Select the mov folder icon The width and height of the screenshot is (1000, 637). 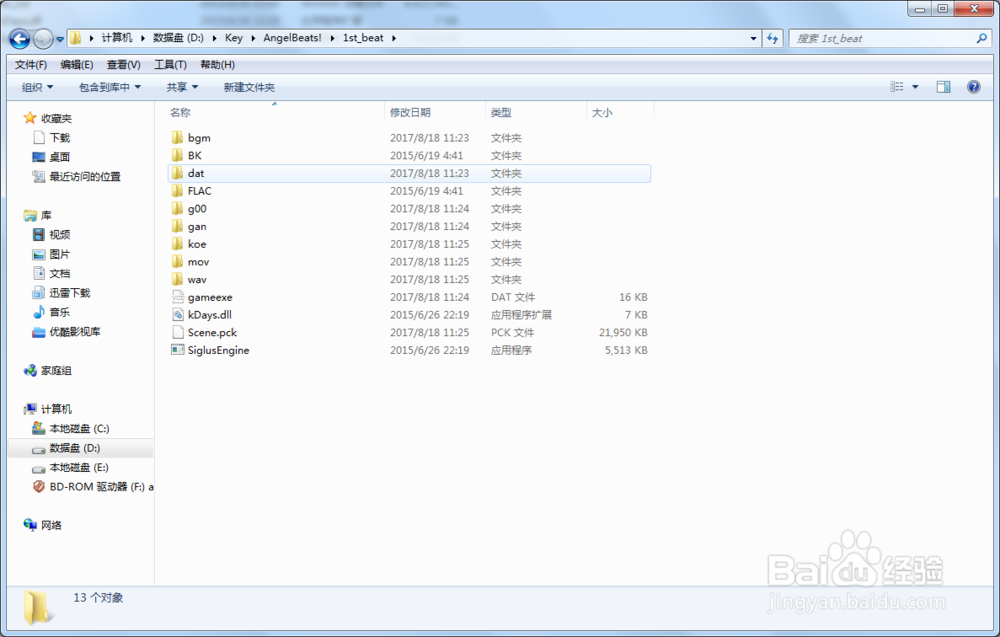(x=177, y=261)
